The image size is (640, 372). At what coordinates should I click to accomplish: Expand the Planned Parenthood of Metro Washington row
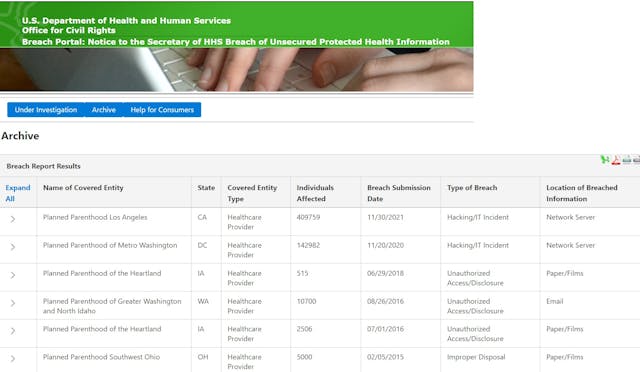pos(13,247)
